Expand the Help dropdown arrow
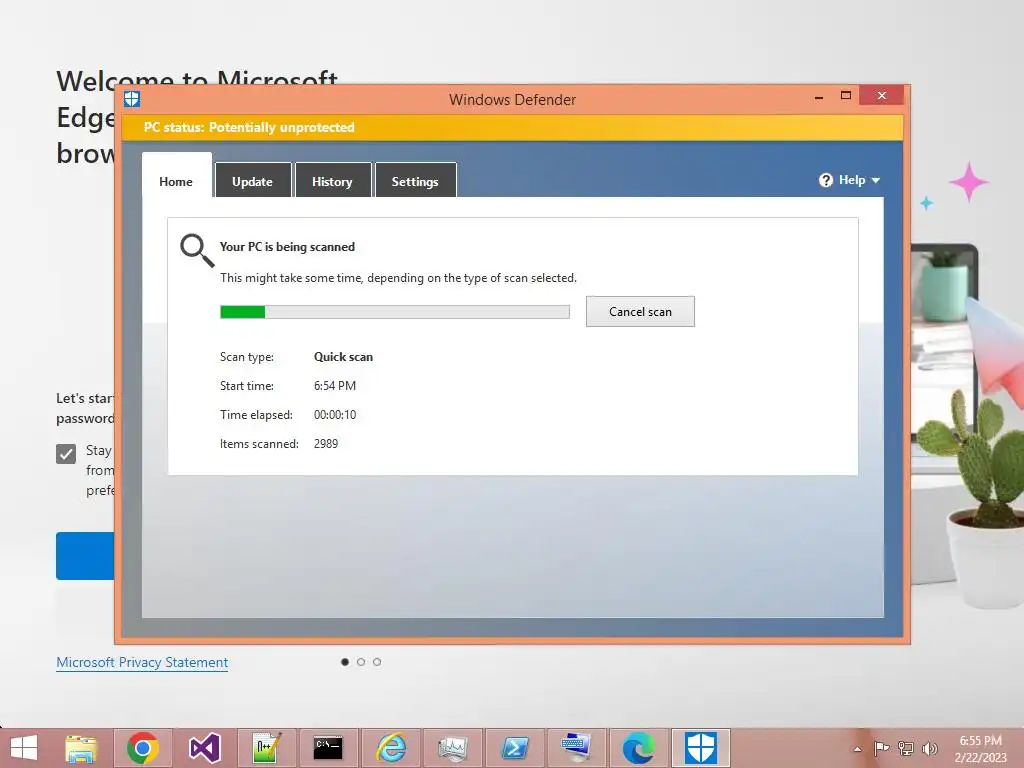This screenshot has height=768, width=1024. point(876,180)
